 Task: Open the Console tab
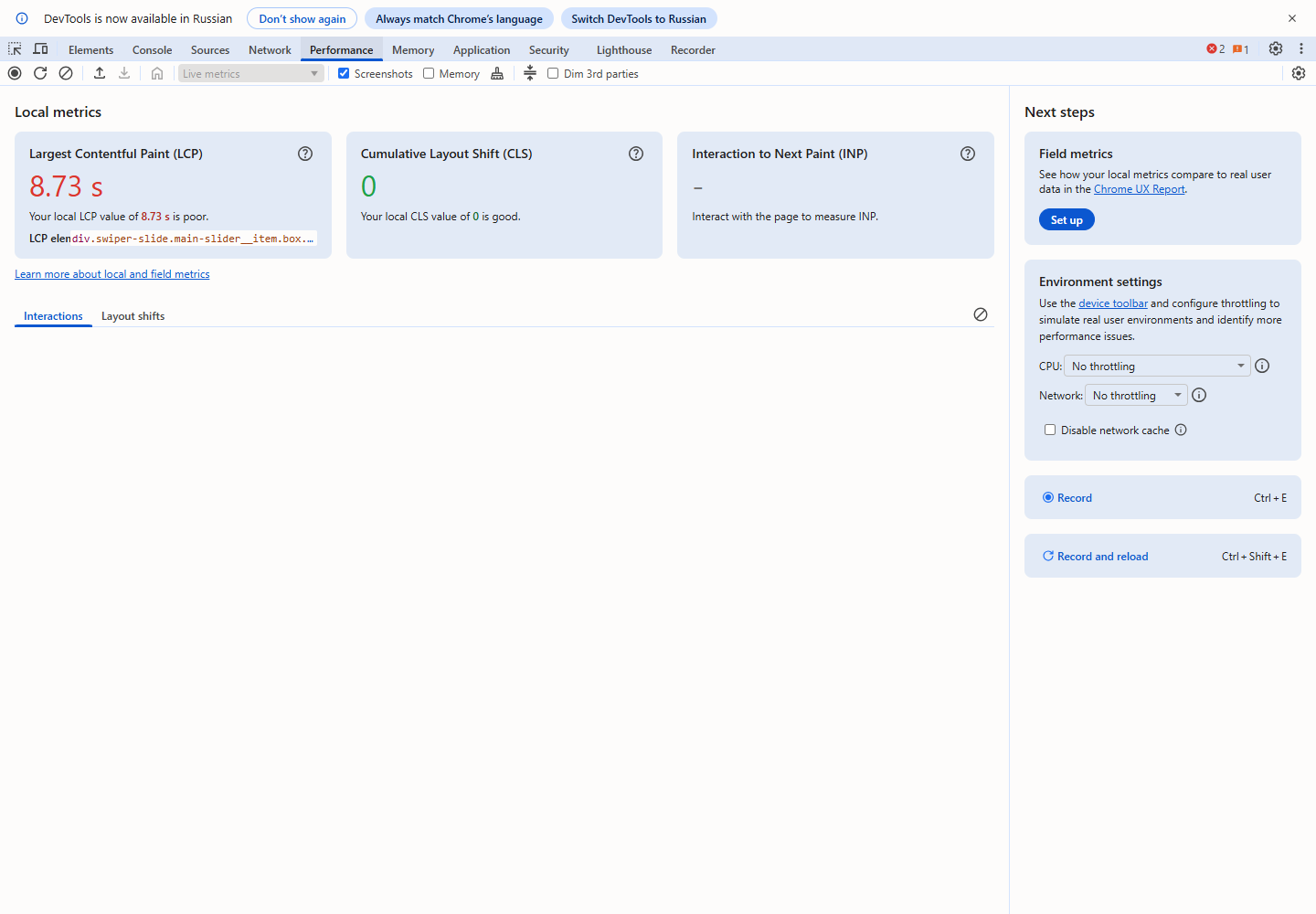click(152, 50)
